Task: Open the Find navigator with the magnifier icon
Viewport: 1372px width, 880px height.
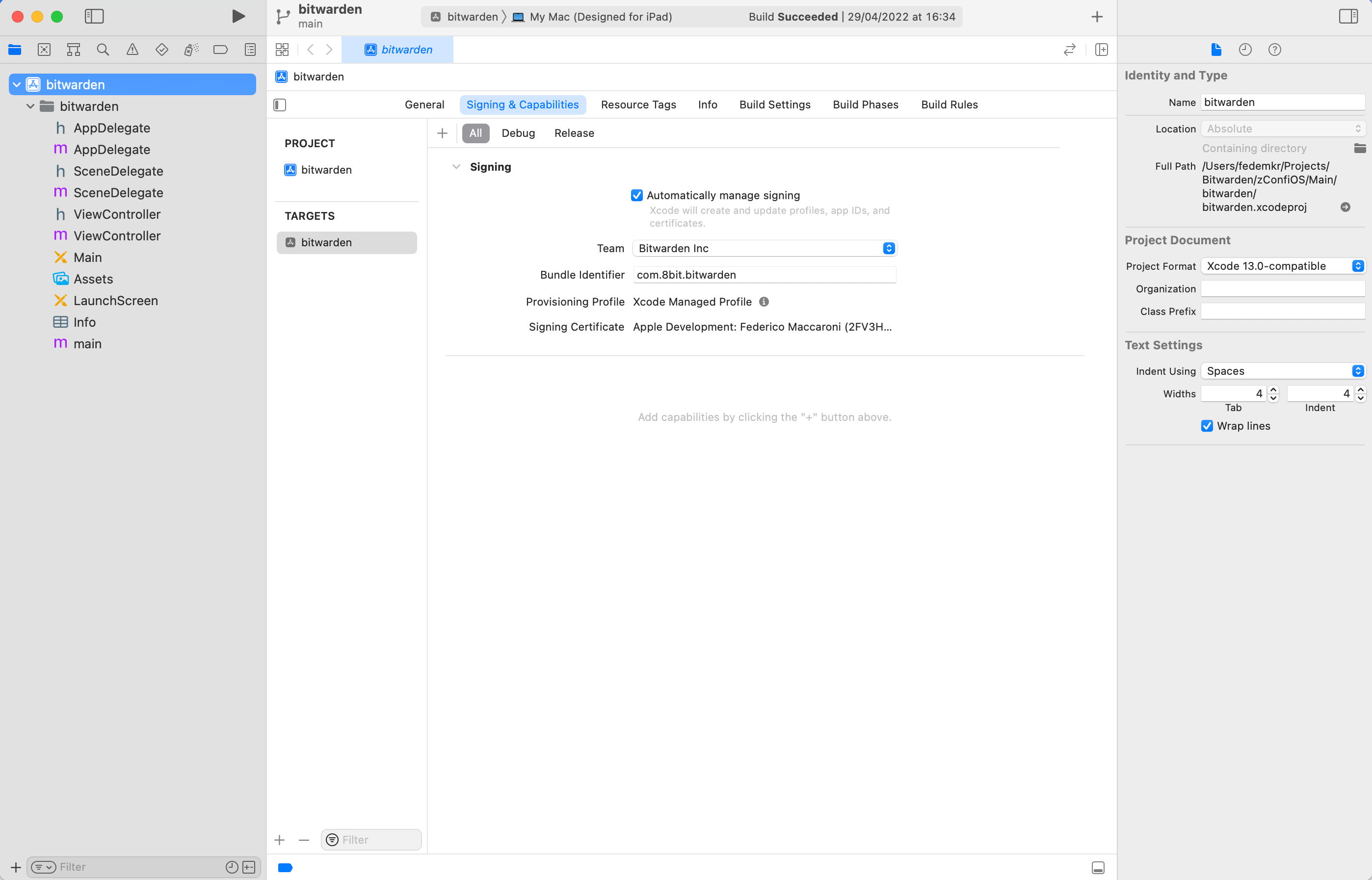Action: point(103,50)
